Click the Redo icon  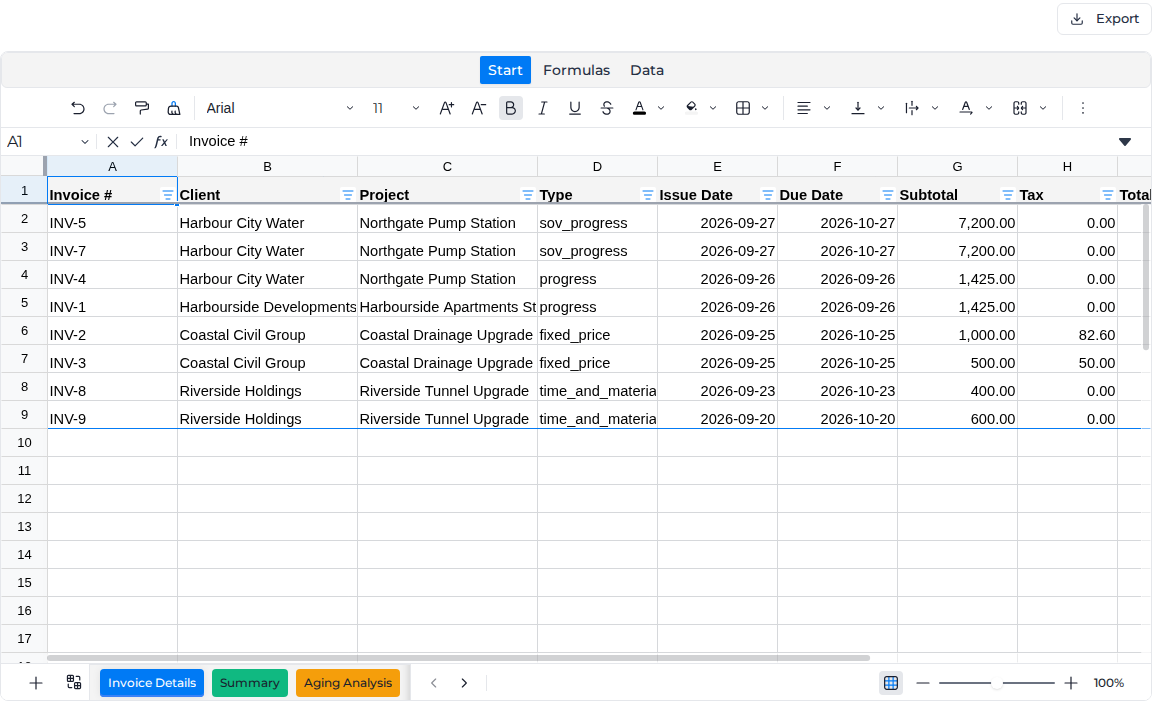point(109,108)
